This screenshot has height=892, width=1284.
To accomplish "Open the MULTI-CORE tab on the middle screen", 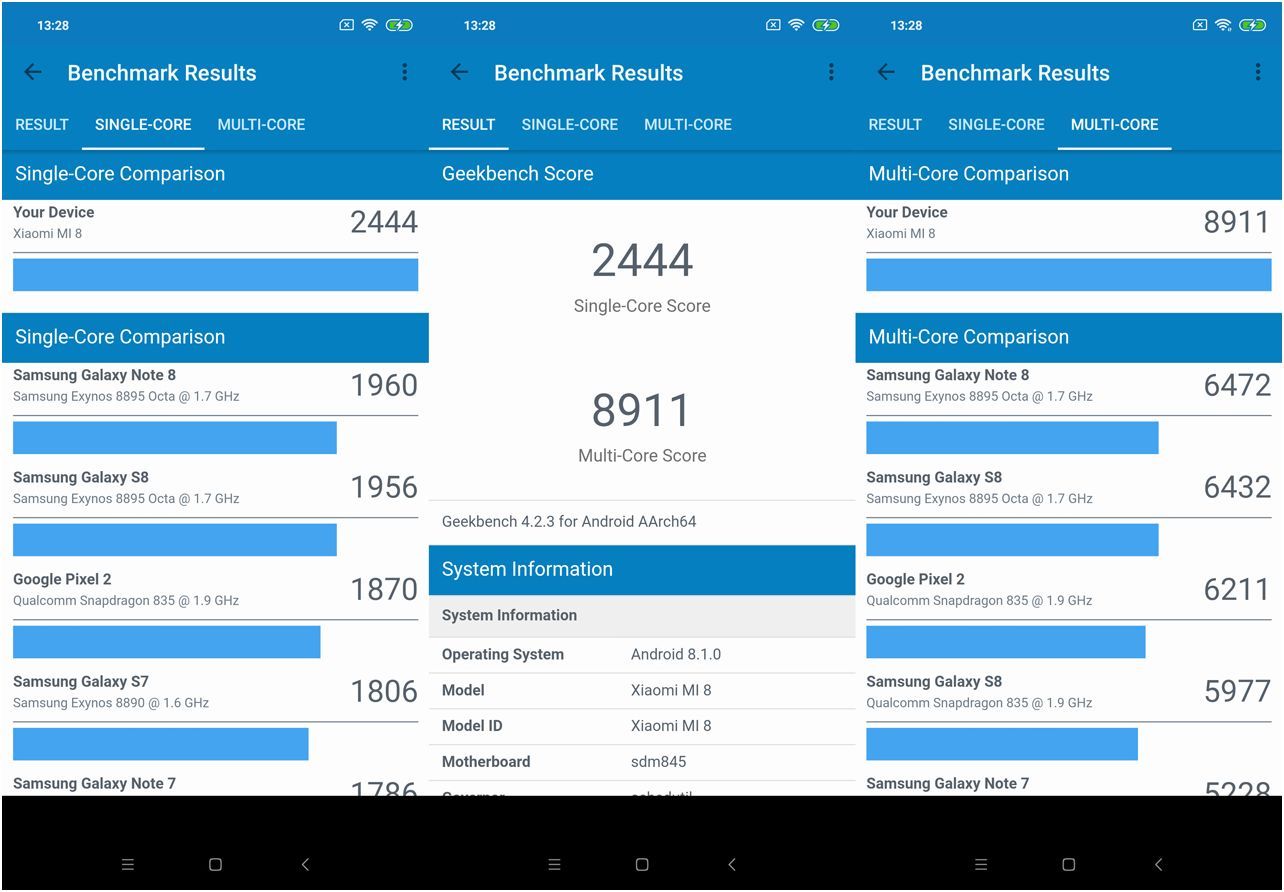I will click(688, 124).
